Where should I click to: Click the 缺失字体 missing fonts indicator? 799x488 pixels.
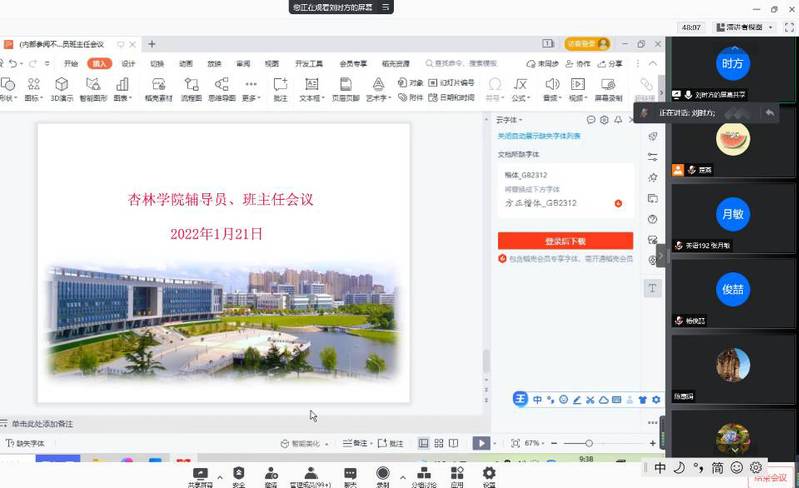(x=25, y=443)
